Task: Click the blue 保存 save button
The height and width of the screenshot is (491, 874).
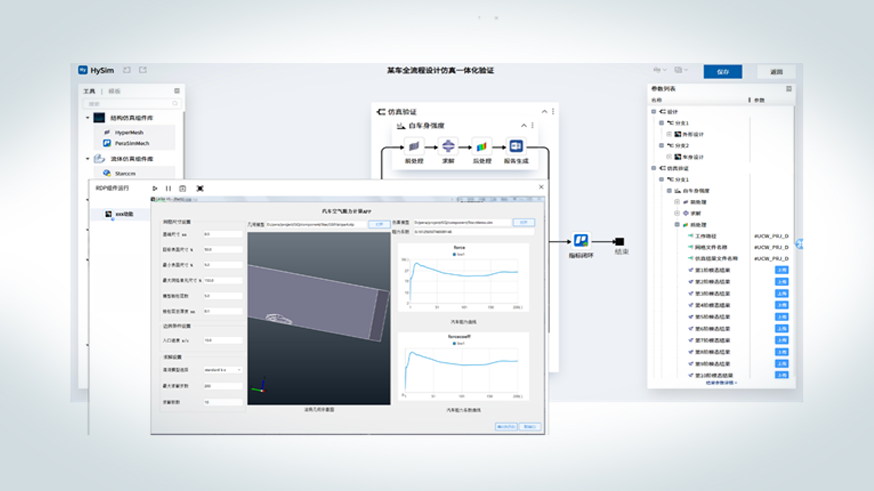Action: [x=723, y=72]
